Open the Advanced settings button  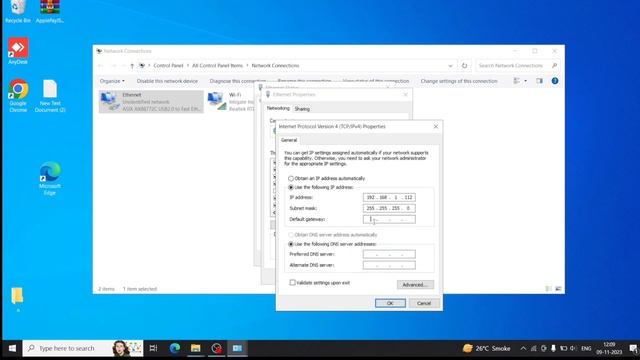(x=415, y=284)
